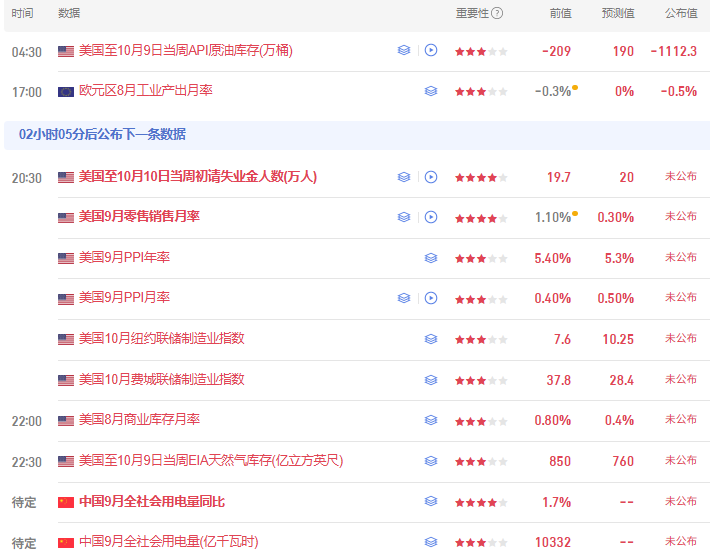Viewport: 710px width, 560px height.
Task: Open the 重要性 help question-mark icon
Action: [x=497, y=13]
